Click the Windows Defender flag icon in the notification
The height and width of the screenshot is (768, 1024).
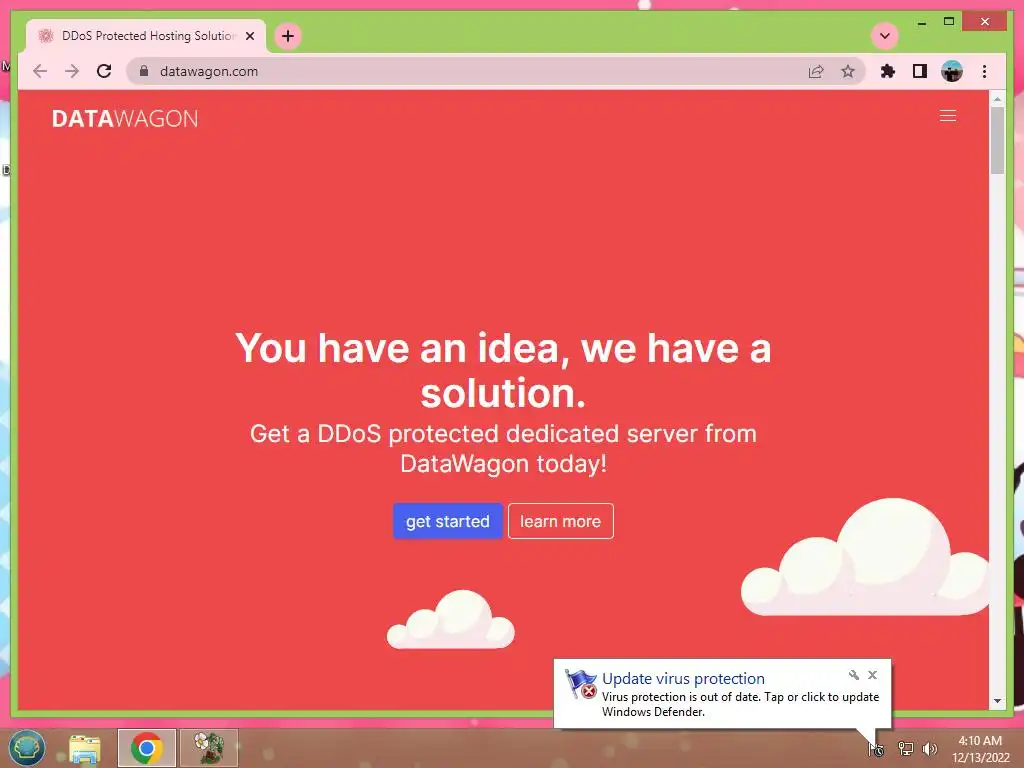[x=581, y=684]
